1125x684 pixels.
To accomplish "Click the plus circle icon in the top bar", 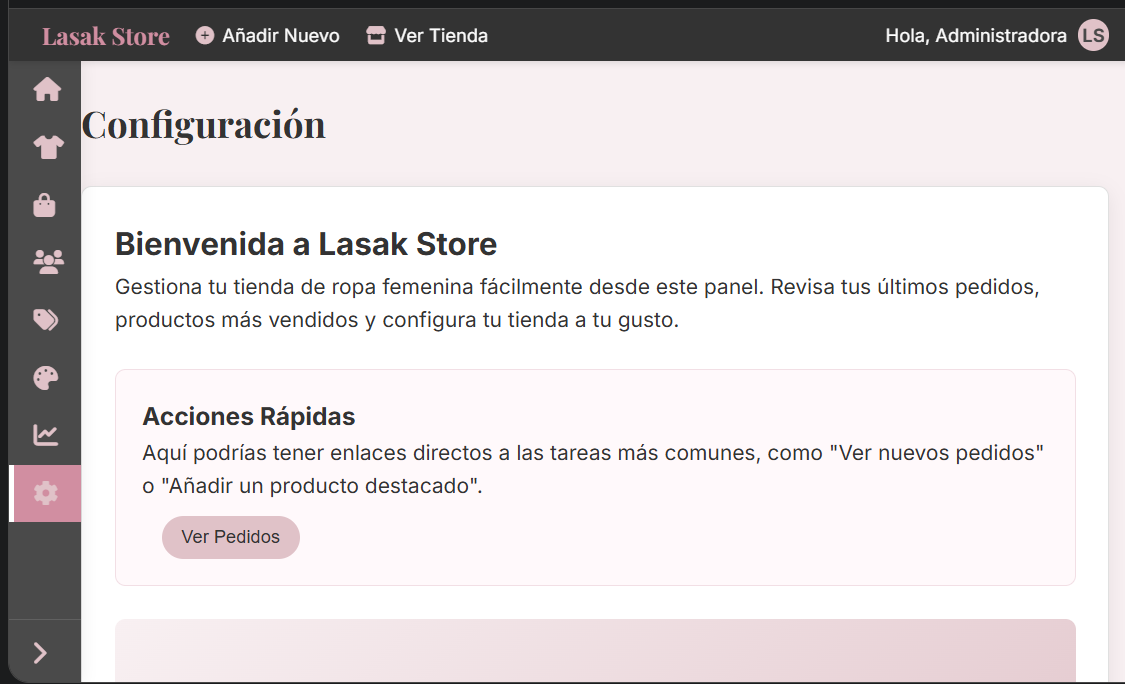I will pos(205,36).
